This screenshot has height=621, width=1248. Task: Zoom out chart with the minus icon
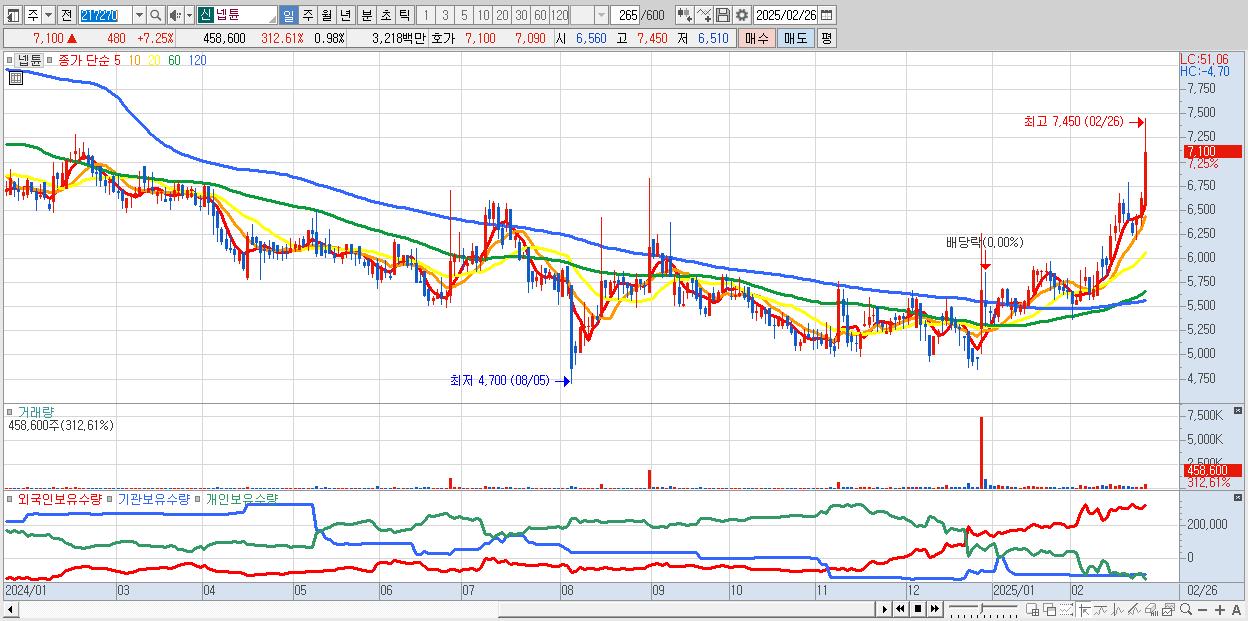coord(1202,610)
